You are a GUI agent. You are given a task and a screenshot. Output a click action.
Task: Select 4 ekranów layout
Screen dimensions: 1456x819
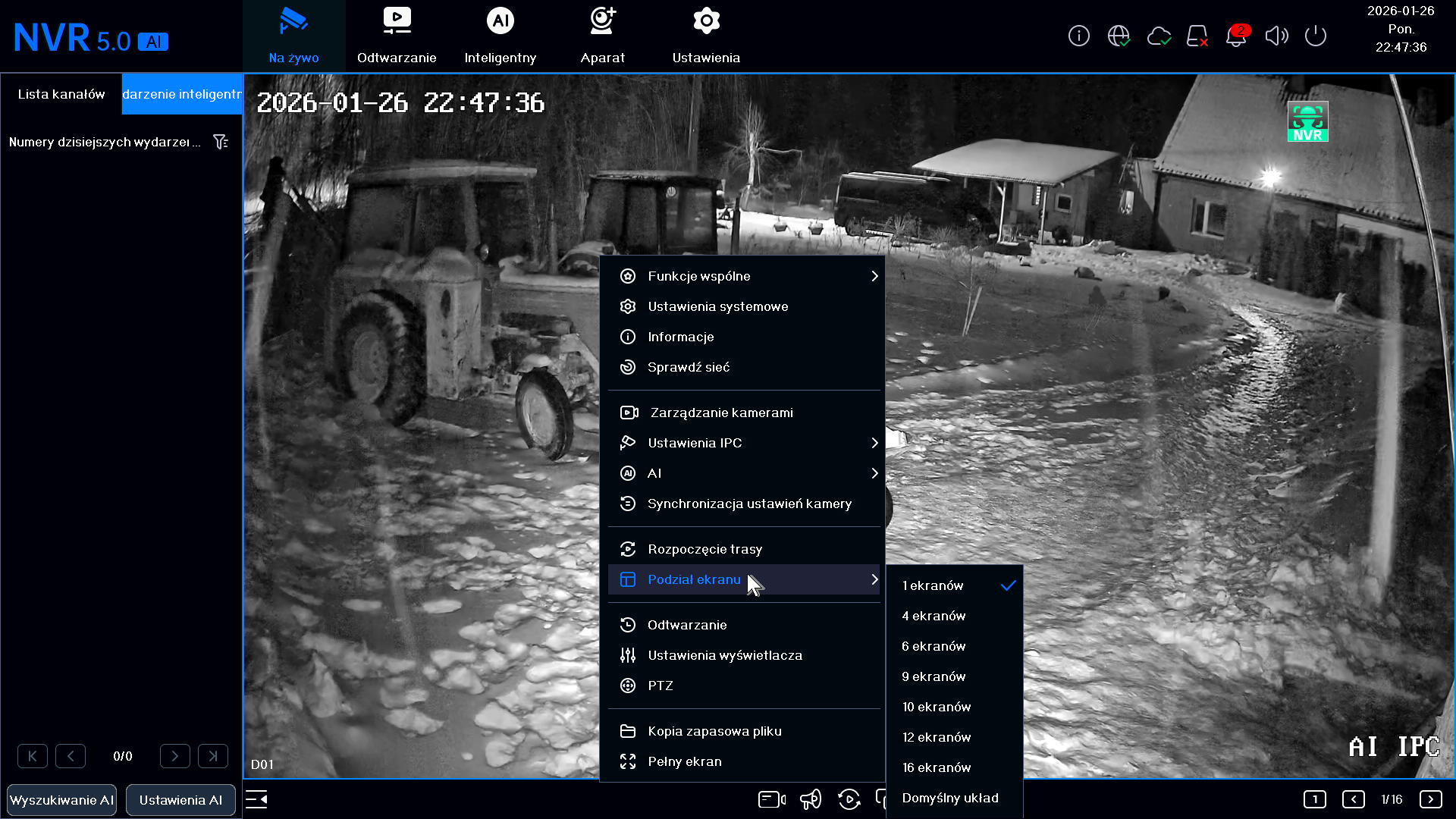(x=955, y=616)
